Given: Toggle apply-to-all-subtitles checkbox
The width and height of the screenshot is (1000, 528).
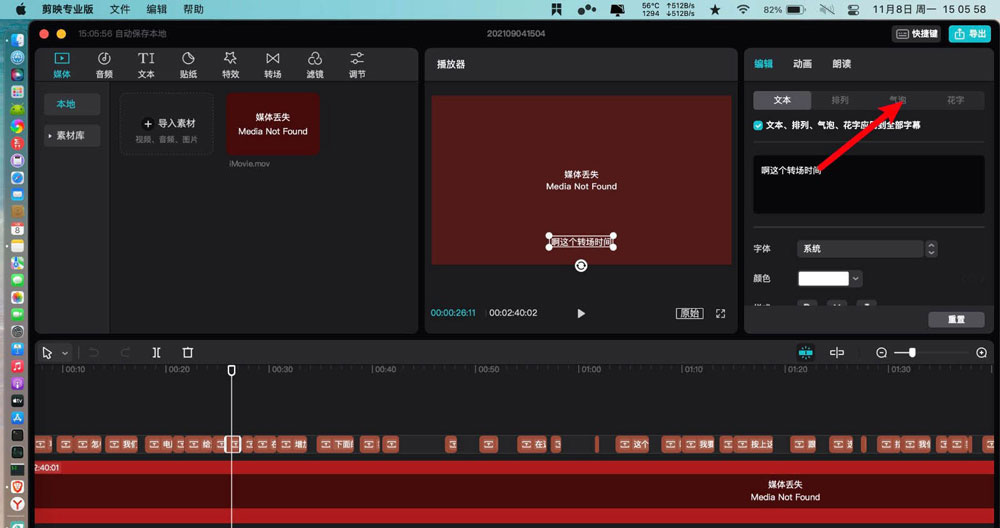Looking at the screenshot, I should [758, 126].
